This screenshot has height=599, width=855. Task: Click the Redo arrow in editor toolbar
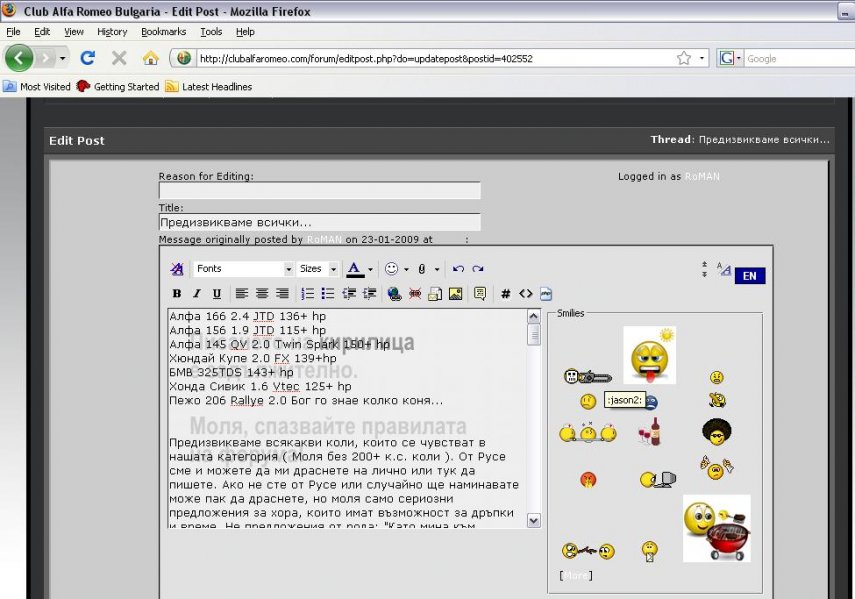tap(478, 269)
